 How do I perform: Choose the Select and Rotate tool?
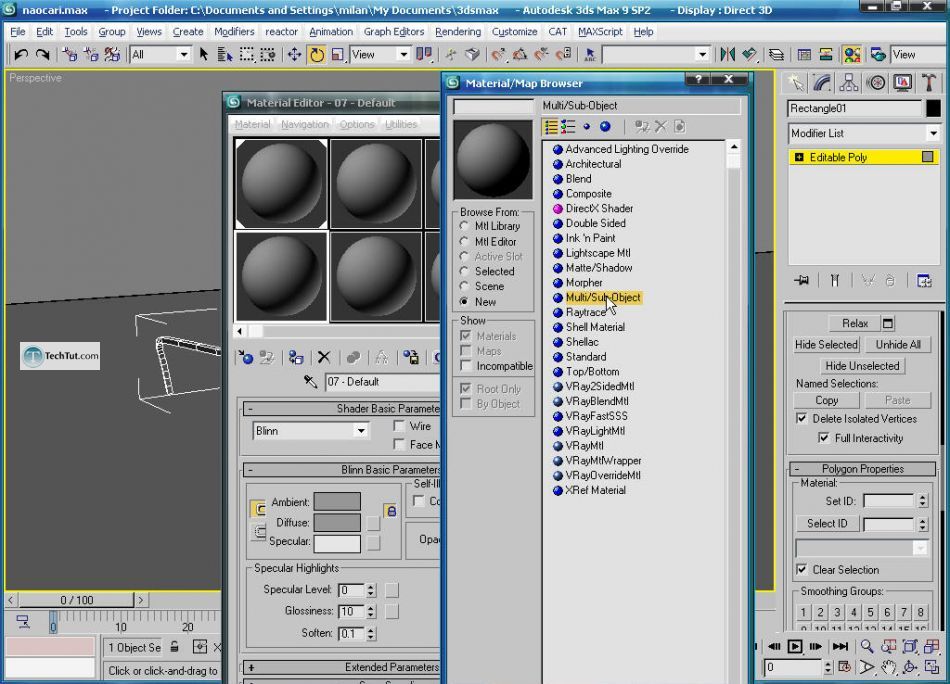coord(316,55)
